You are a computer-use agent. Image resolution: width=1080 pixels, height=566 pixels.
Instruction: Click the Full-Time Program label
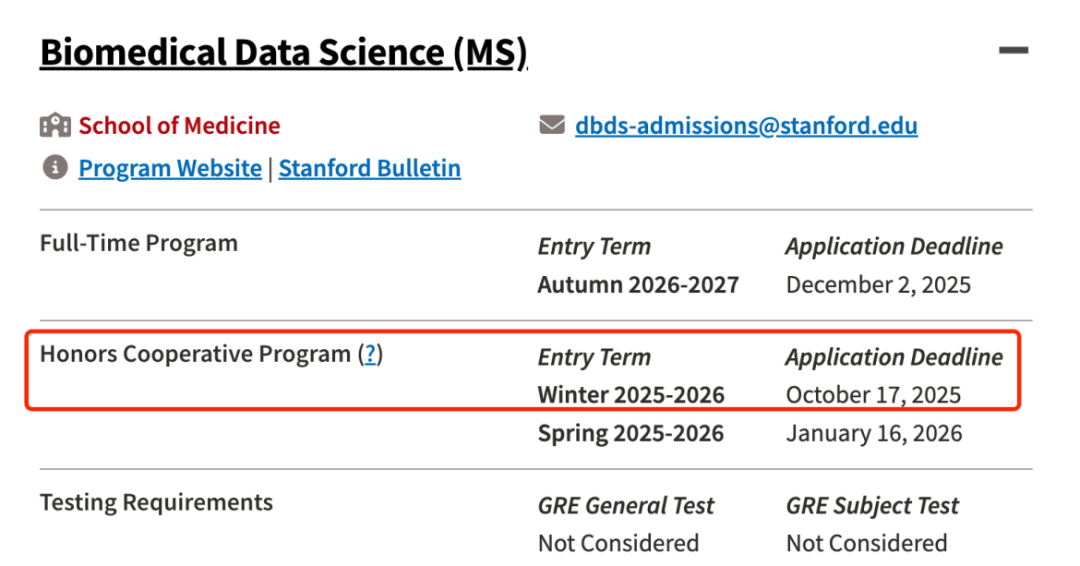point(139,243)
